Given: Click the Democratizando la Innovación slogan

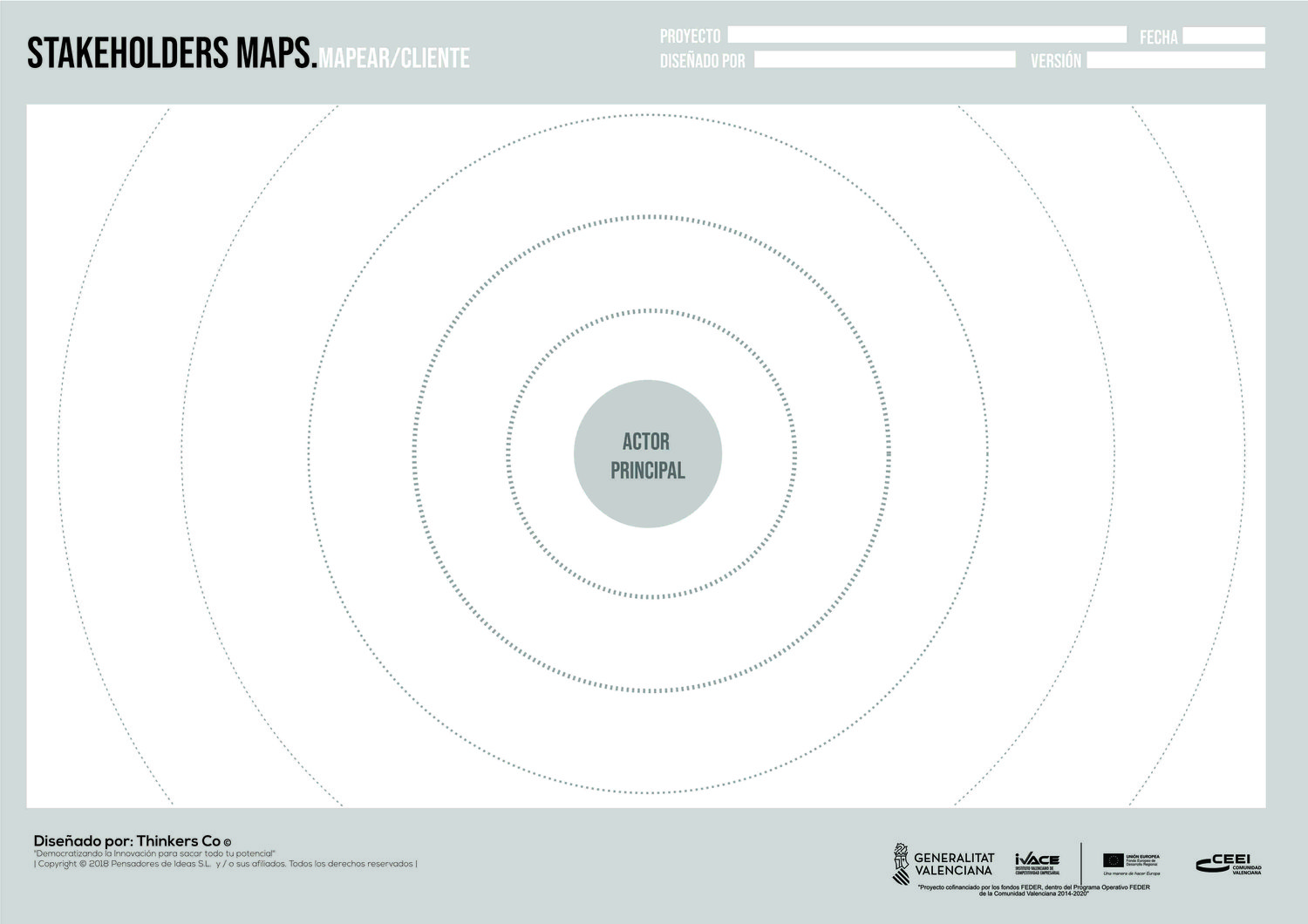Looking at the screenshot, I should coord(154,853).
